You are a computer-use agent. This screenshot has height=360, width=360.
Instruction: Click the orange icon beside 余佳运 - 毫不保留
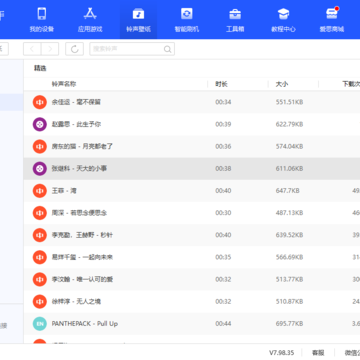[40, 102]
